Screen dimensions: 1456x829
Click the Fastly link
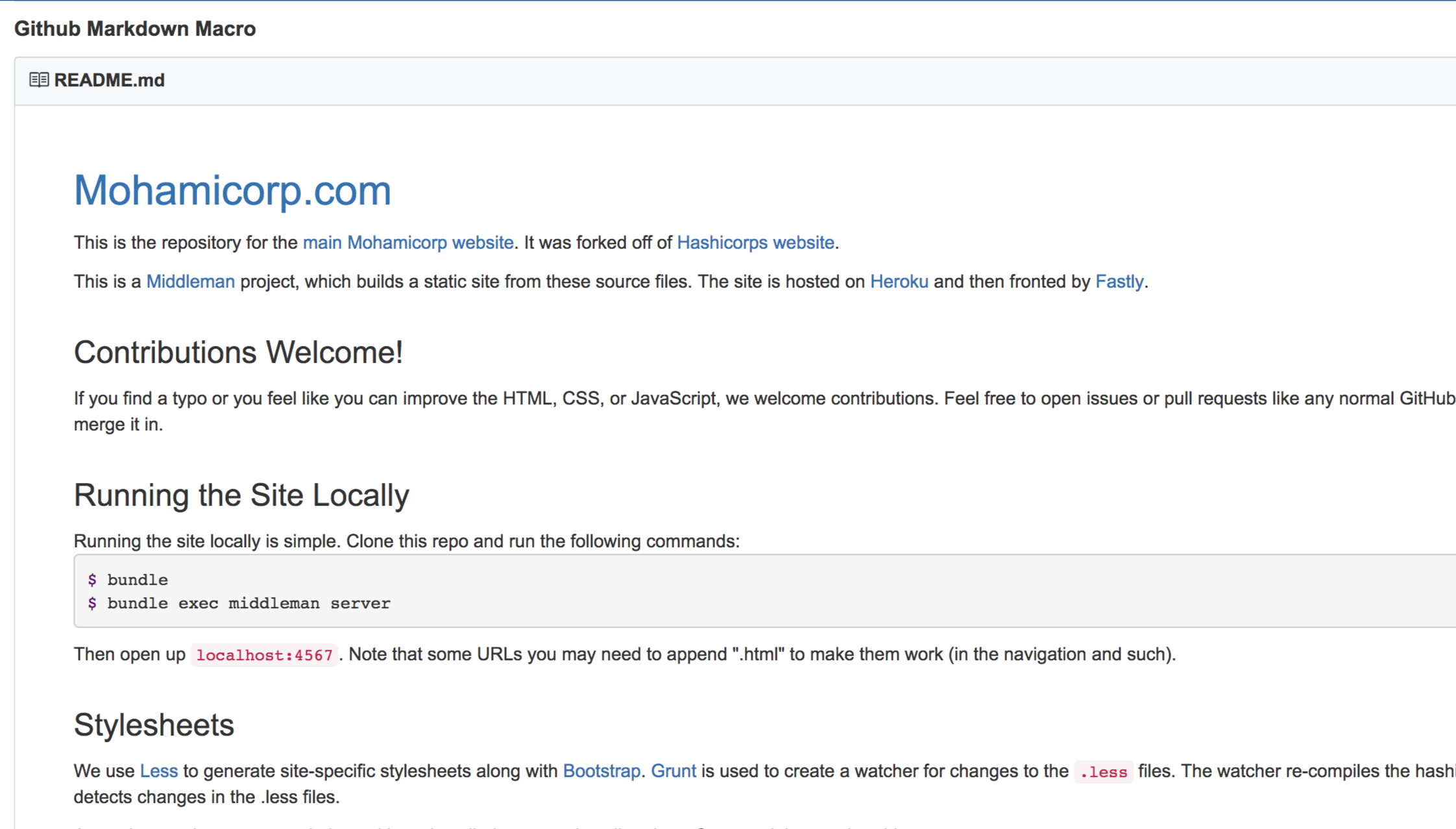click(1119, 282)
